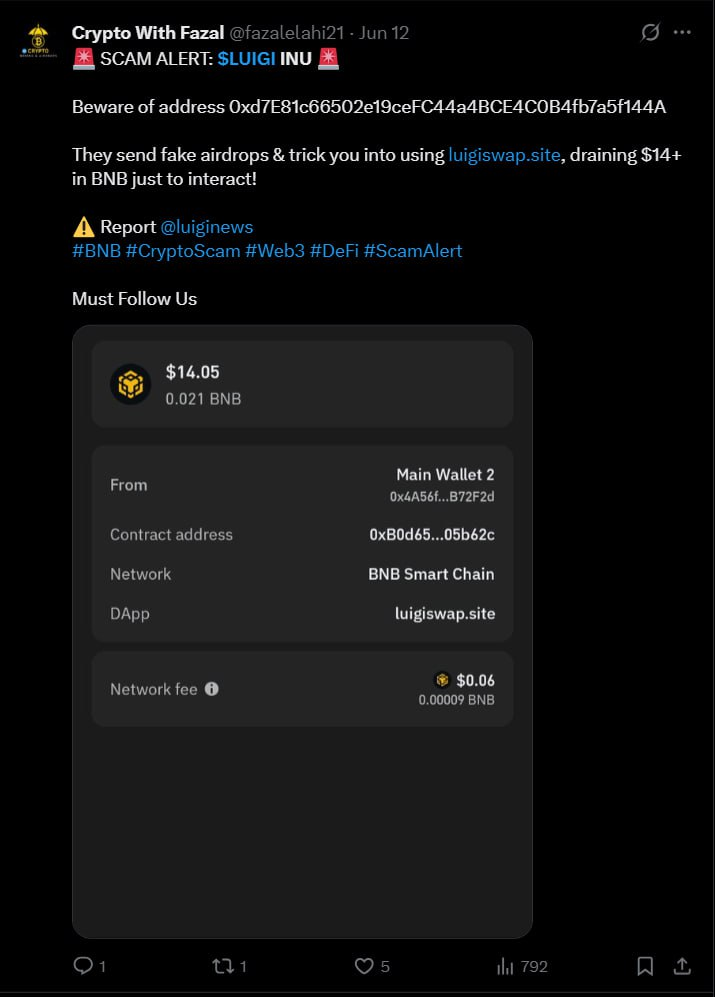Bookmark this scam alert post
Screen dimensions: 715x997
pyautogui.click(x=646, y=966)
